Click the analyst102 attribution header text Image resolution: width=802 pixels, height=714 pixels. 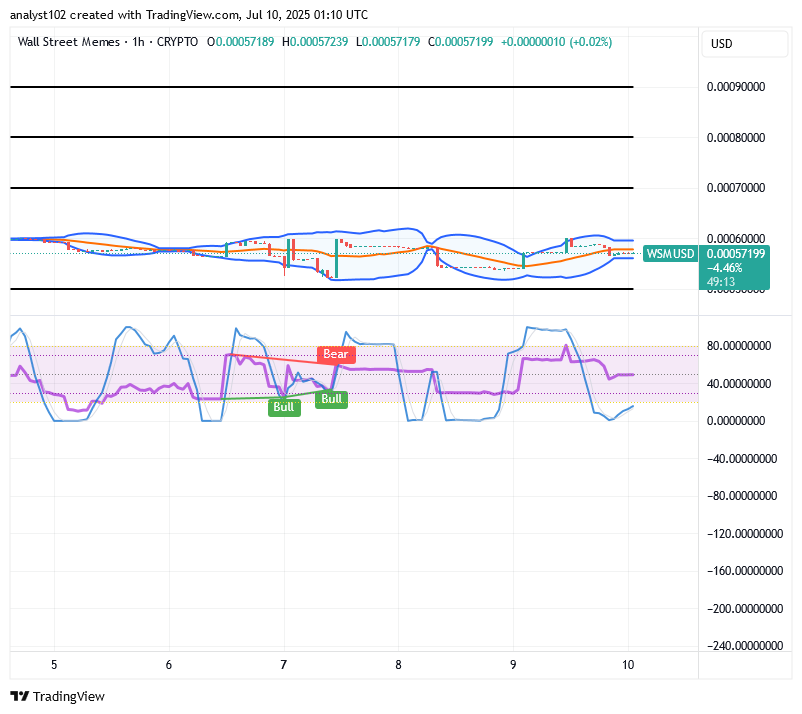coord(189,15)
